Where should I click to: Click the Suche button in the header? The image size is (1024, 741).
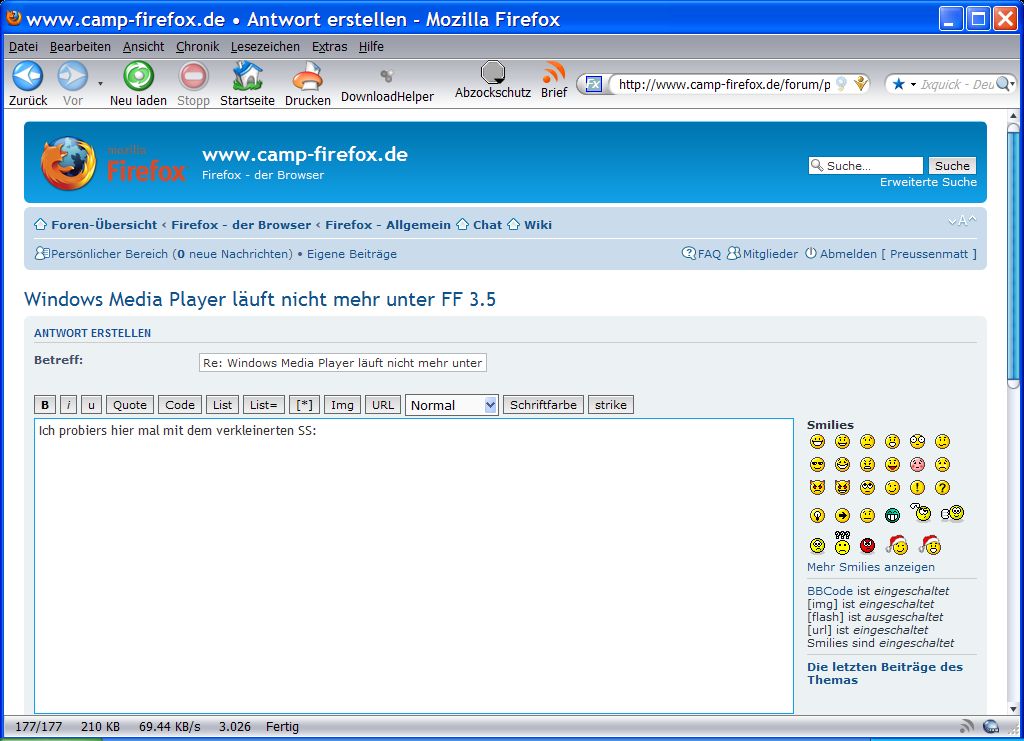point(952,166)
